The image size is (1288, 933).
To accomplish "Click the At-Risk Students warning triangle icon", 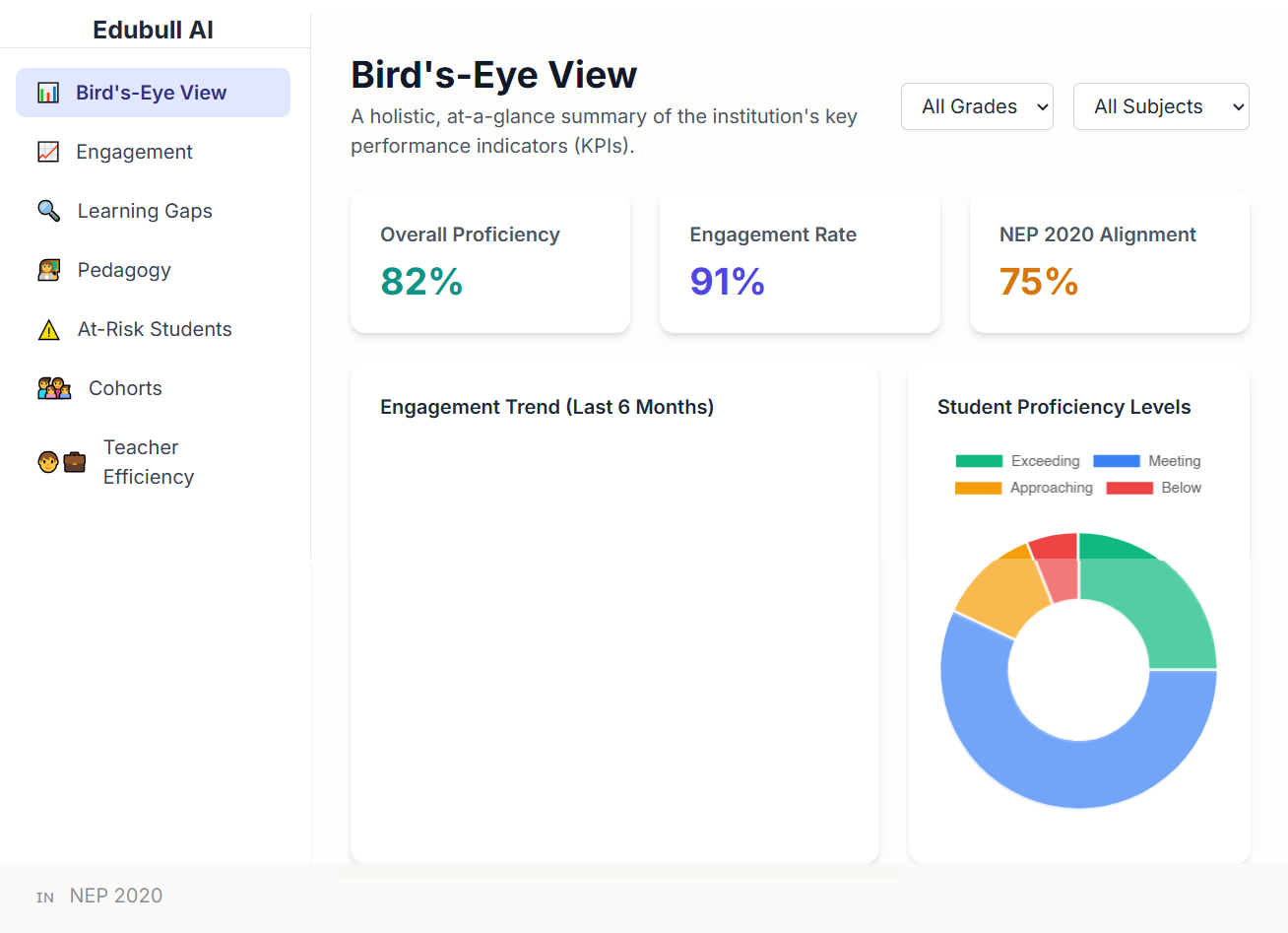I will coord(48,328).
